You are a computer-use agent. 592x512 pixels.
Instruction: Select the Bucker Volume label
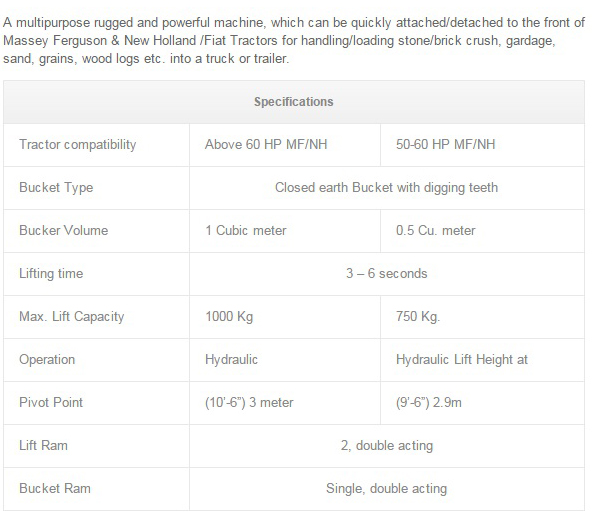point(64,230)
